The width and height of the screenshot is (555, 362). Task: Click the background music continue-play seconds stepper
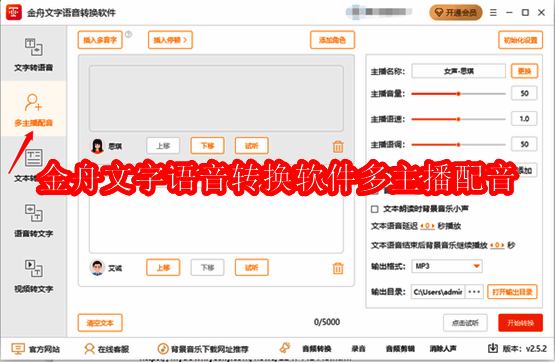pos(497,245)
